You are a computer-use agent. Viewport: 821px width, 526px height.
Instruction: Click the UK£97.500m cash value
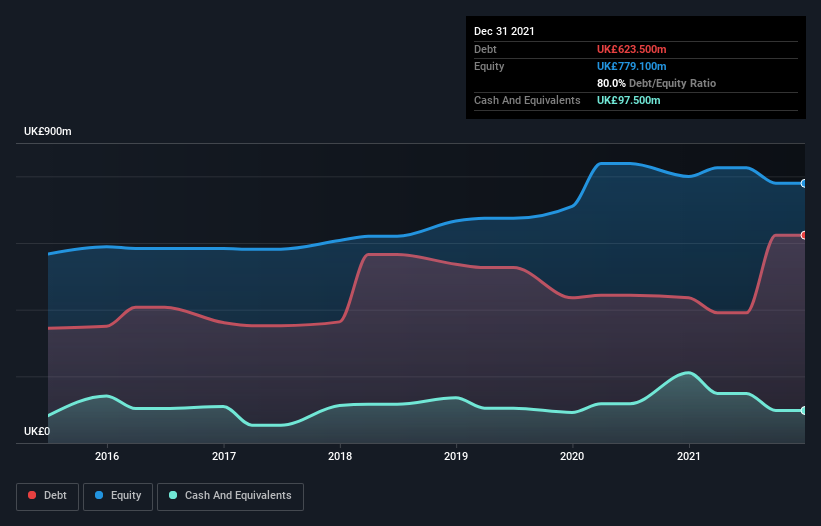coord(628,100)
